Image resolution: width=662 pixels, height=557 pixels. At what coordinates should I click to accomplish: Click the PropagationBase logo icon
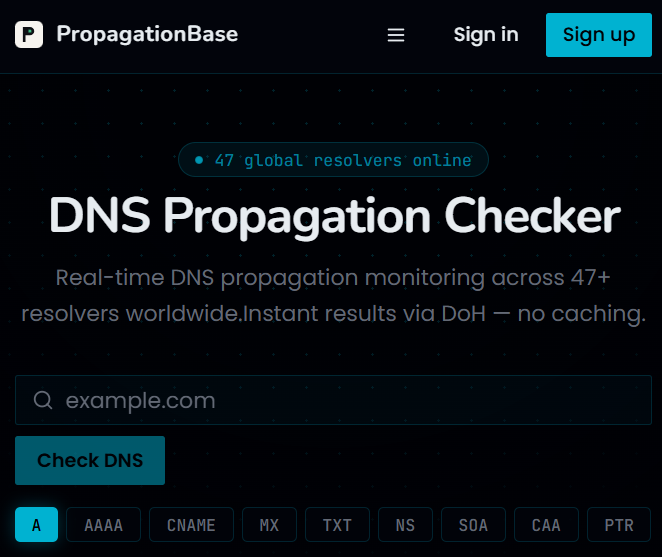pyautogui.click(x=29, y=34)
